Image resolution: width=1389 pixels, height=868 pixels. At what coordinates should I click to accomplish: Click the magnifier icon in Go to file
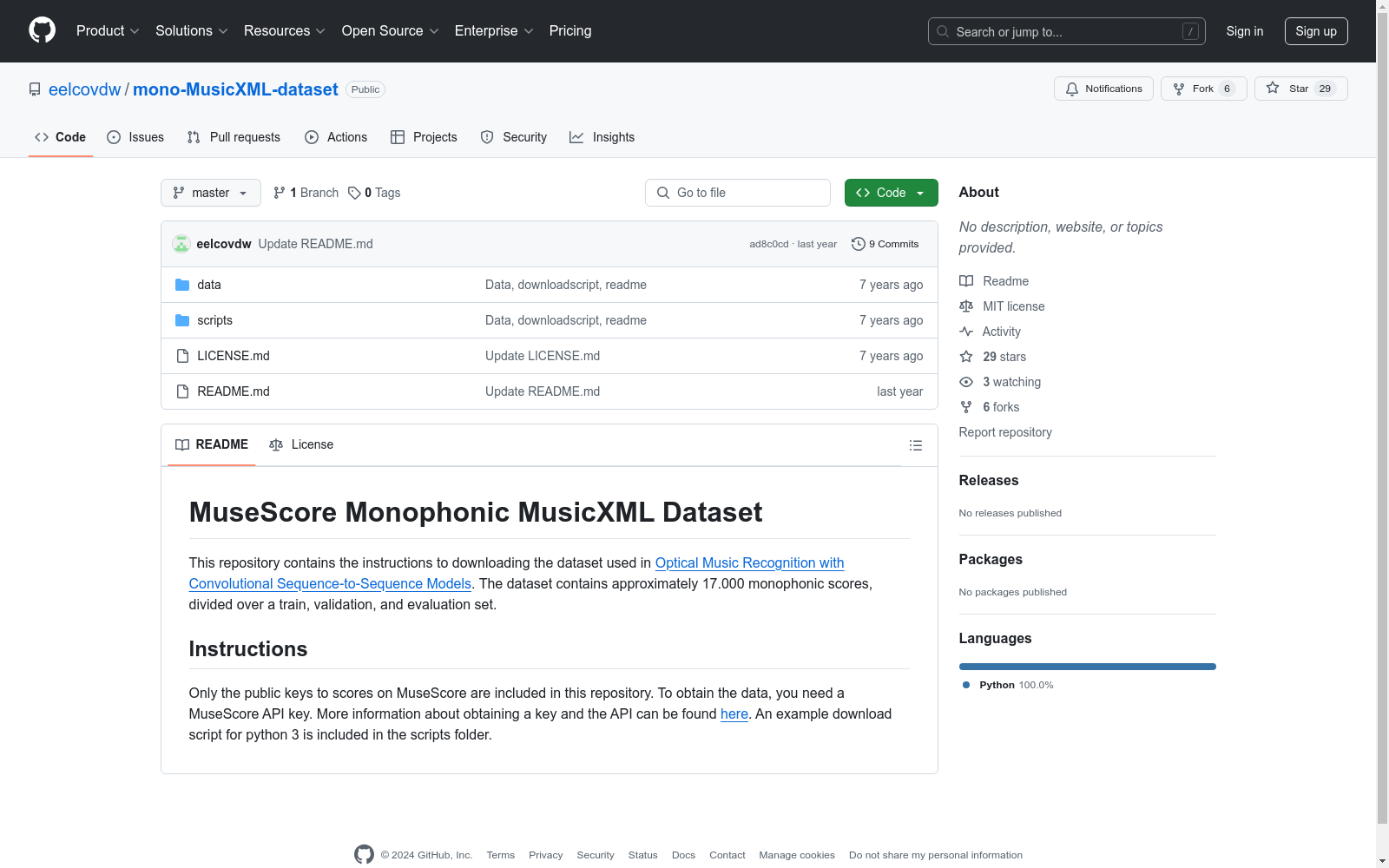click(x=663, y=193)
